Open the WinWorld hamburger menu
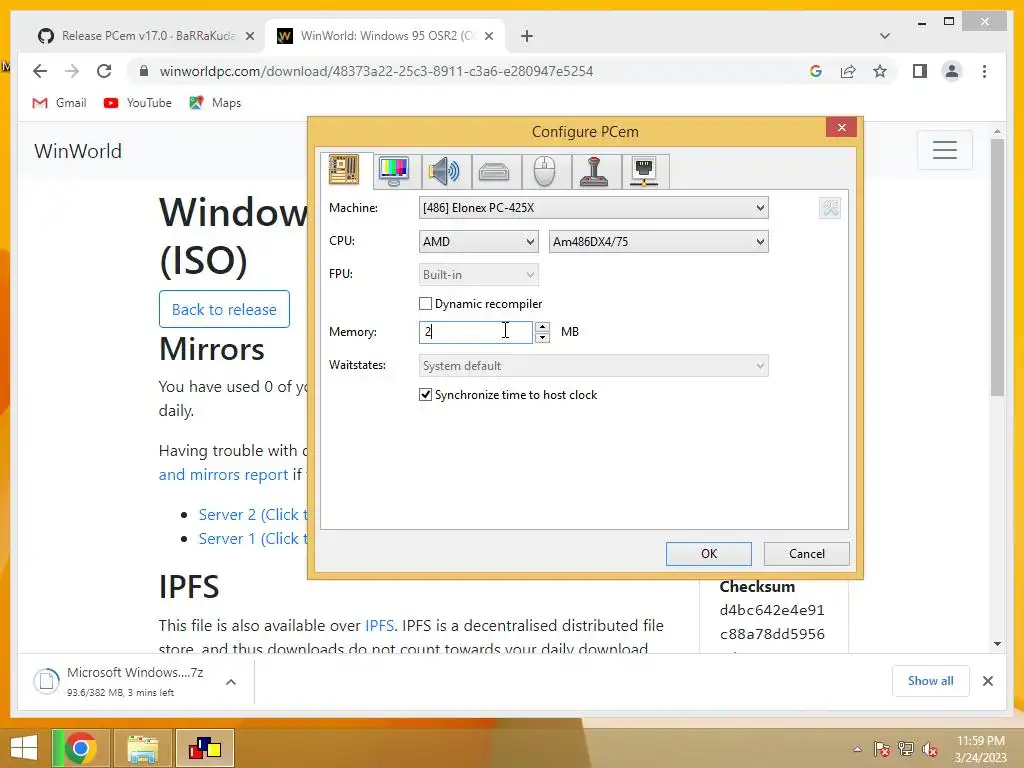Viewport: 1024px width, 768px height. coord(944,150)
